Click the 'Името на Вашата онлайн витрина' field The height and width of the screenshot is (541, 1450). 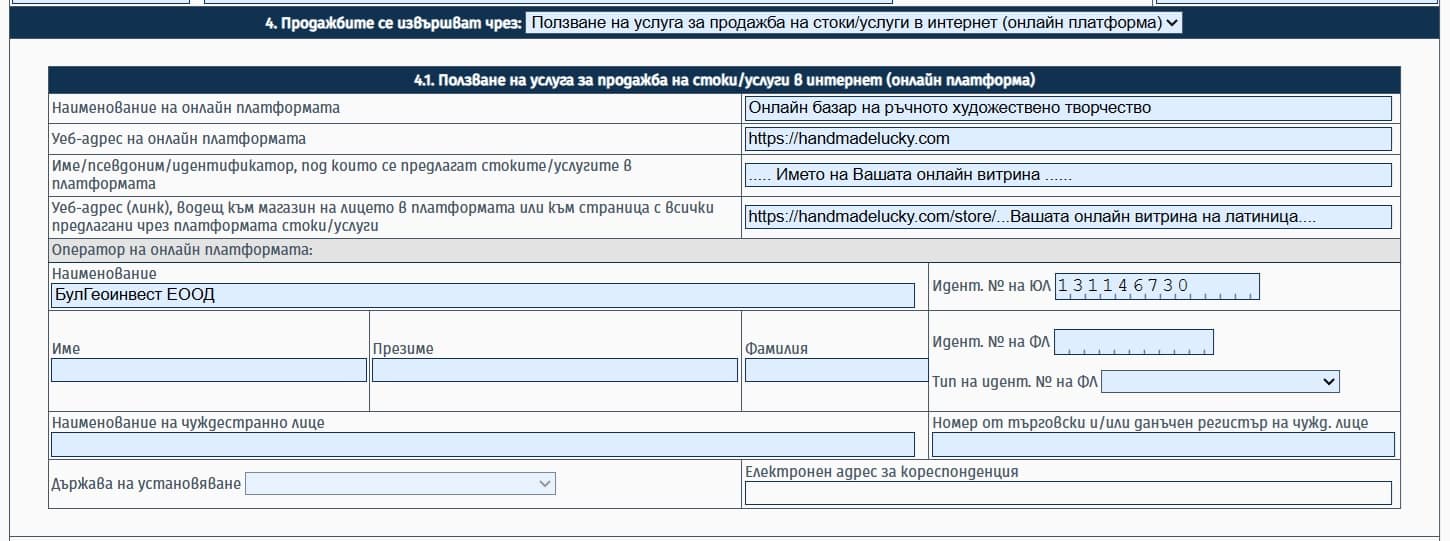click(1068, 175)
